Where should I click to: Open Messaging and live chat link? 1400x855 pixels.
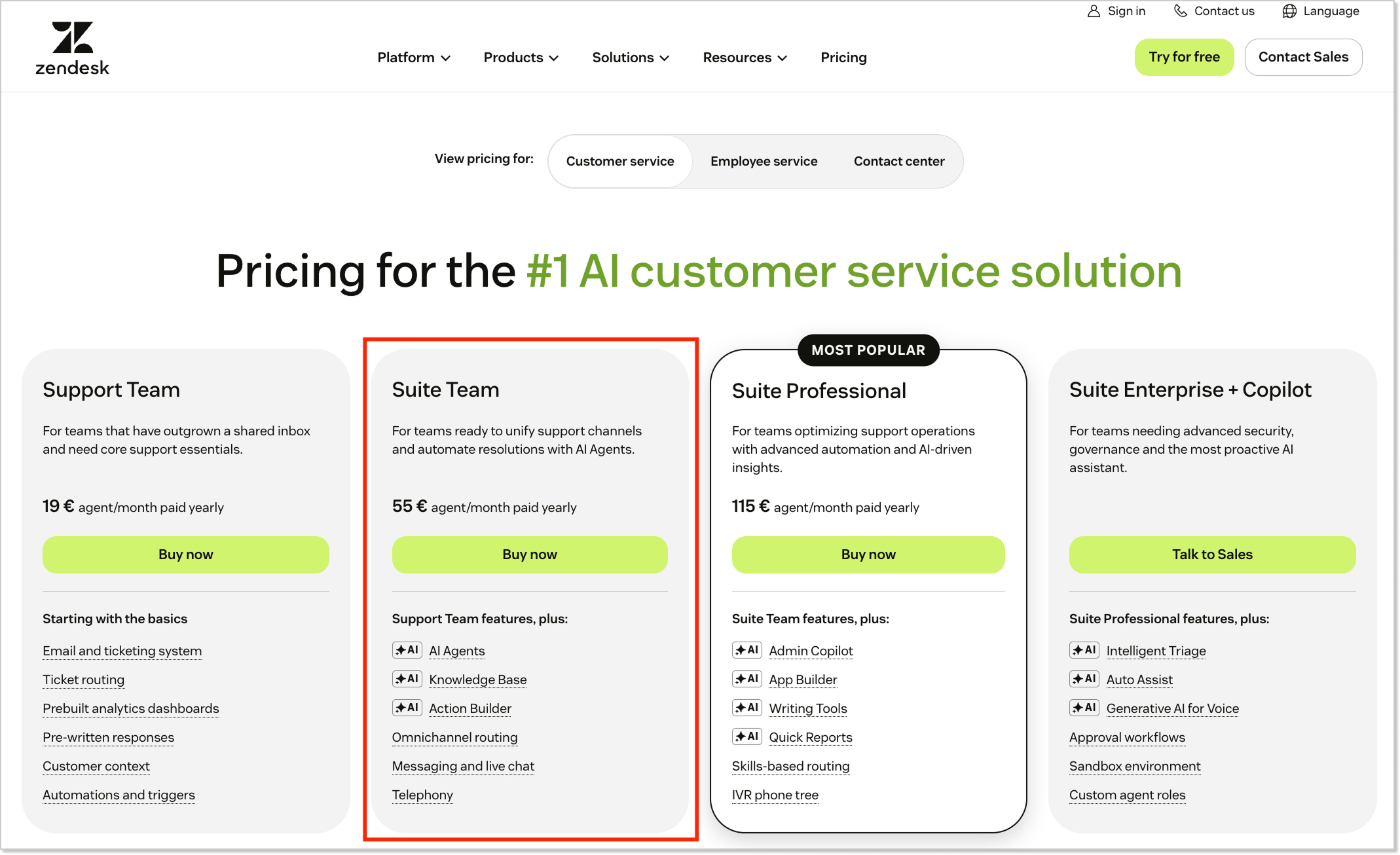(463, 766)
